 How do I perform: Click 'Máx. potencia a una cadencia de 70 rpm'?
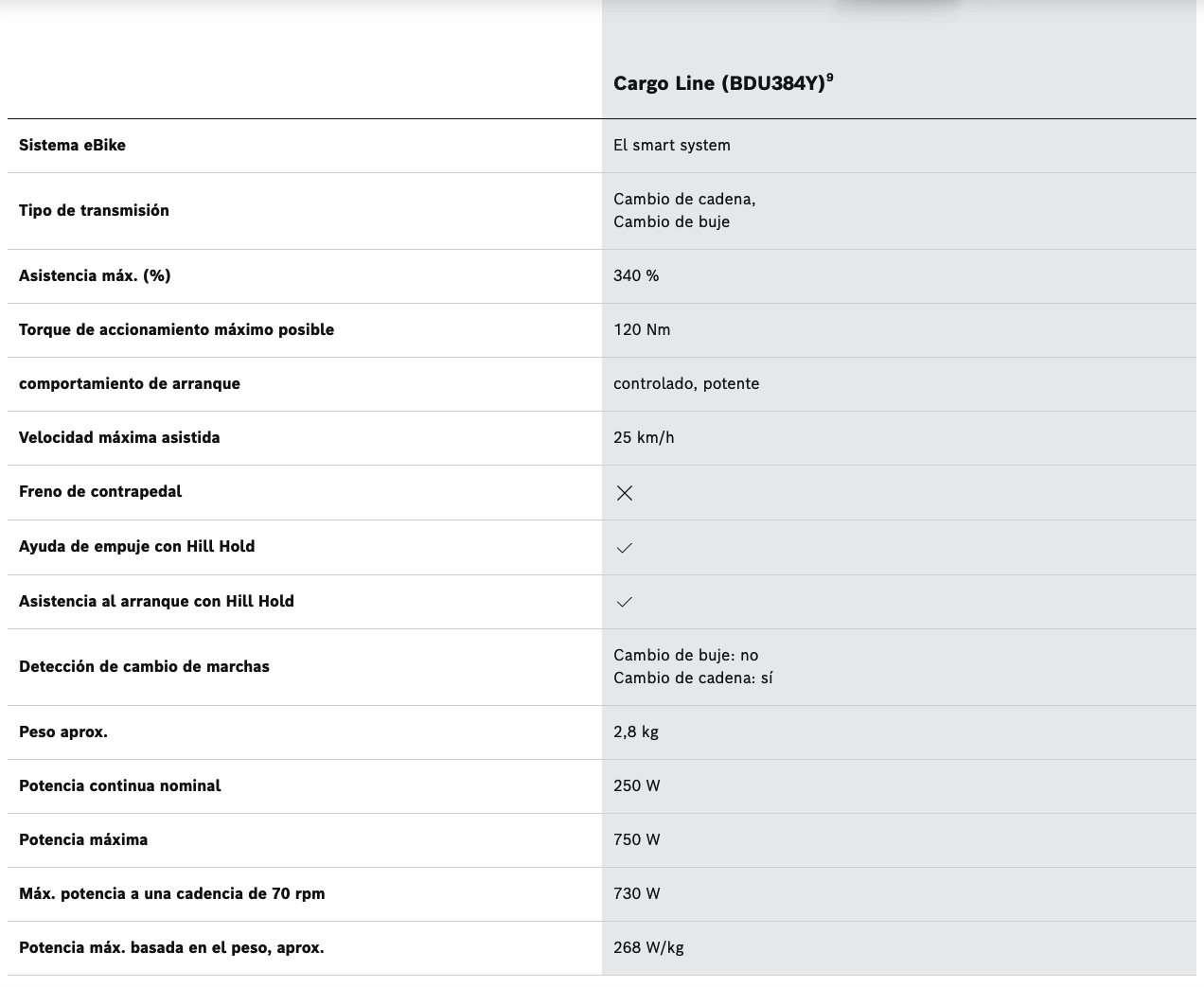[x=171, y=893]
